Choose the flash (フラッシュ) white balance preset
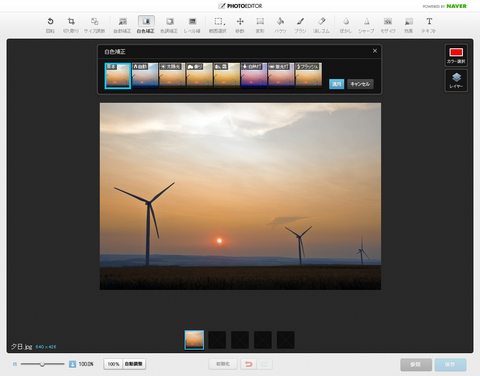 [x=309, y=75]
